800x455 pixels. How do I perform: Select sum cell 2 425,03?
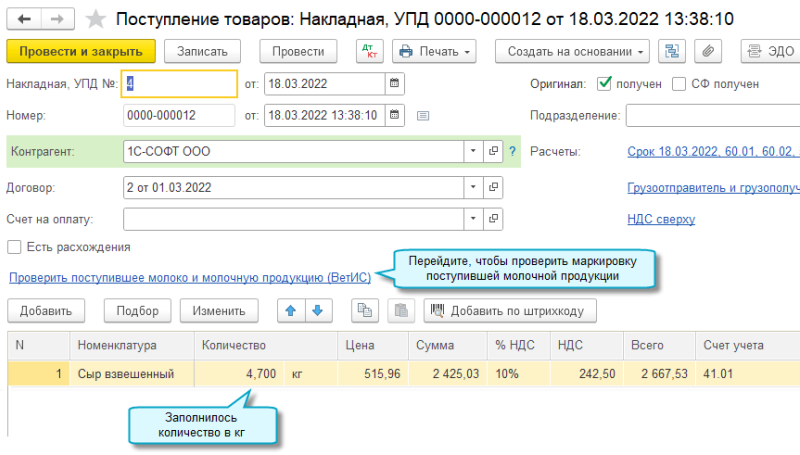[x=447, y=374]
